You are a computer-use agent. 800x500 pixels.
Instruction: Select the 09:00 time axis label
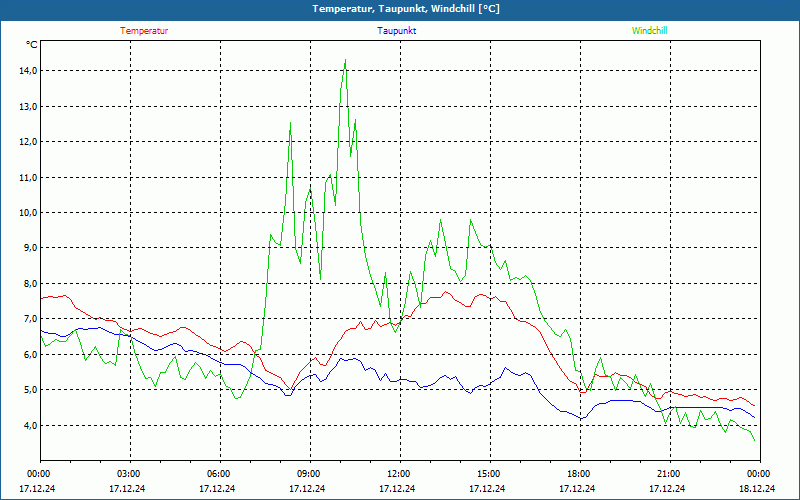coord(309,474)
